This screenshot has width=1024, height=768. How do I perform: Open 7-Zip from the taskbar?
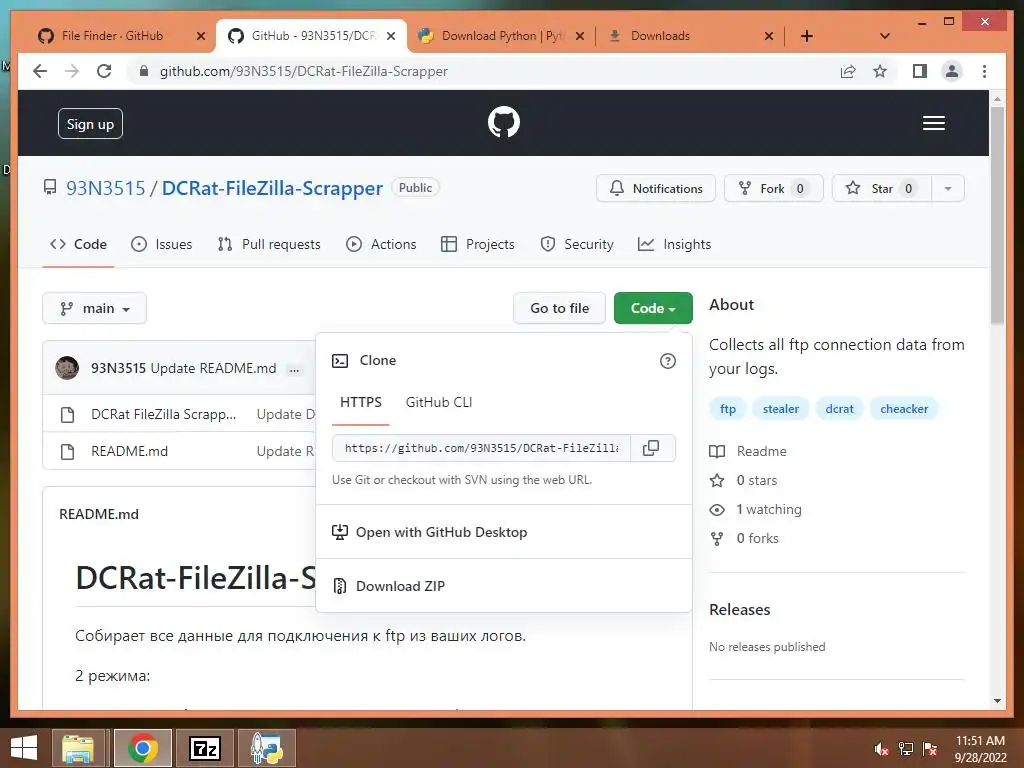(204, 748)
